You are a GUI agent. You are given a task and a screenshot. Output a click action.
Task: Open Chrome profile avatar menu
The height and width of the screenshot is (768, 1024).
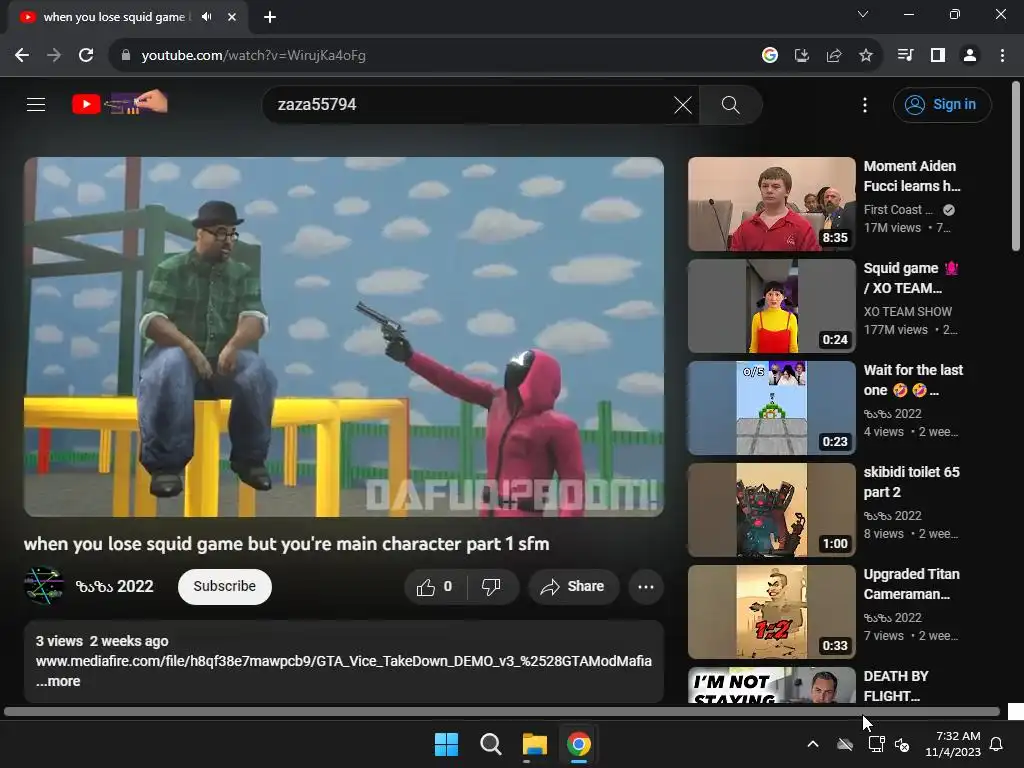[x=970, y=56]
